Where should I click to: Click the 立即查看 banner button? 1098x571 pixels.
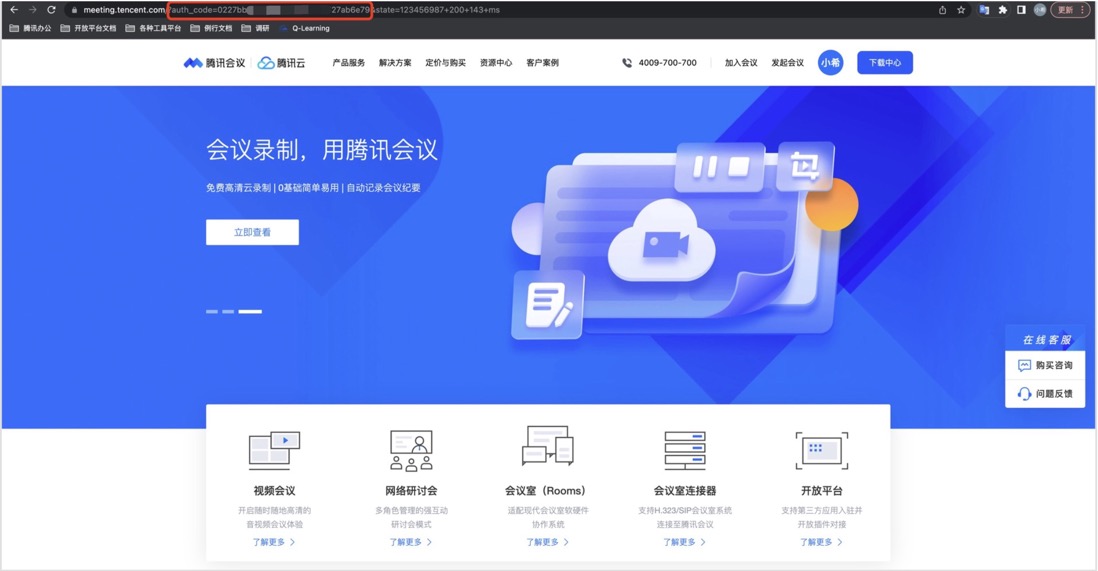(252, 232)
